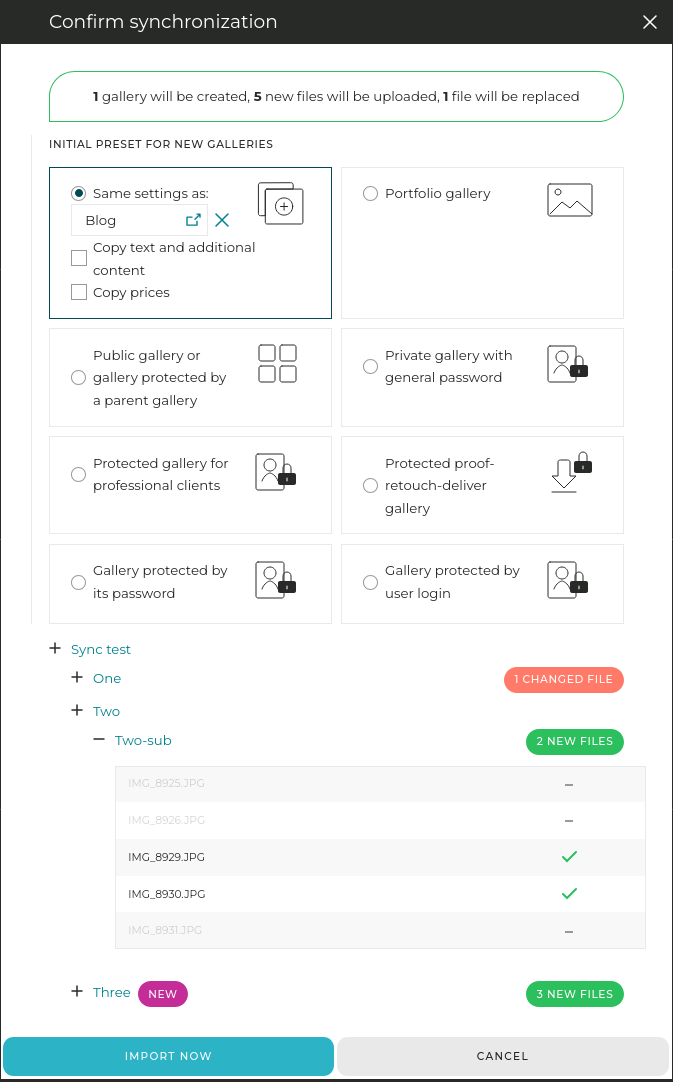The height and width of the screenshot is (1082, 673).
Task: Toggle the IMG_8929.JPG green checkmark
Action: click(569, 857)
